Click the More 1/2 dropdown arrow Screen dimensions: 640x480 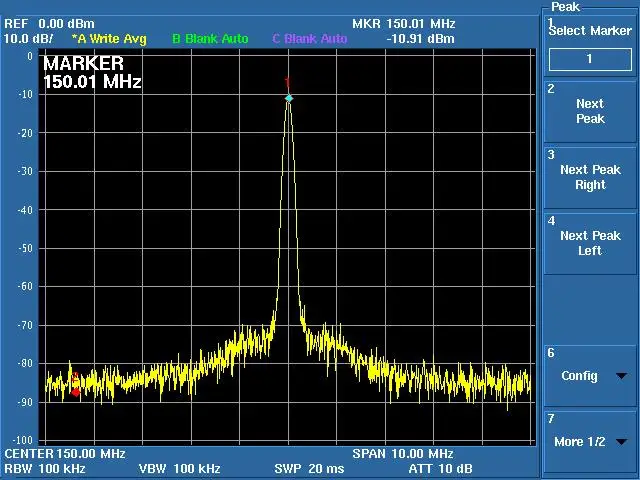pyautogui.click(x=621, y=442)
